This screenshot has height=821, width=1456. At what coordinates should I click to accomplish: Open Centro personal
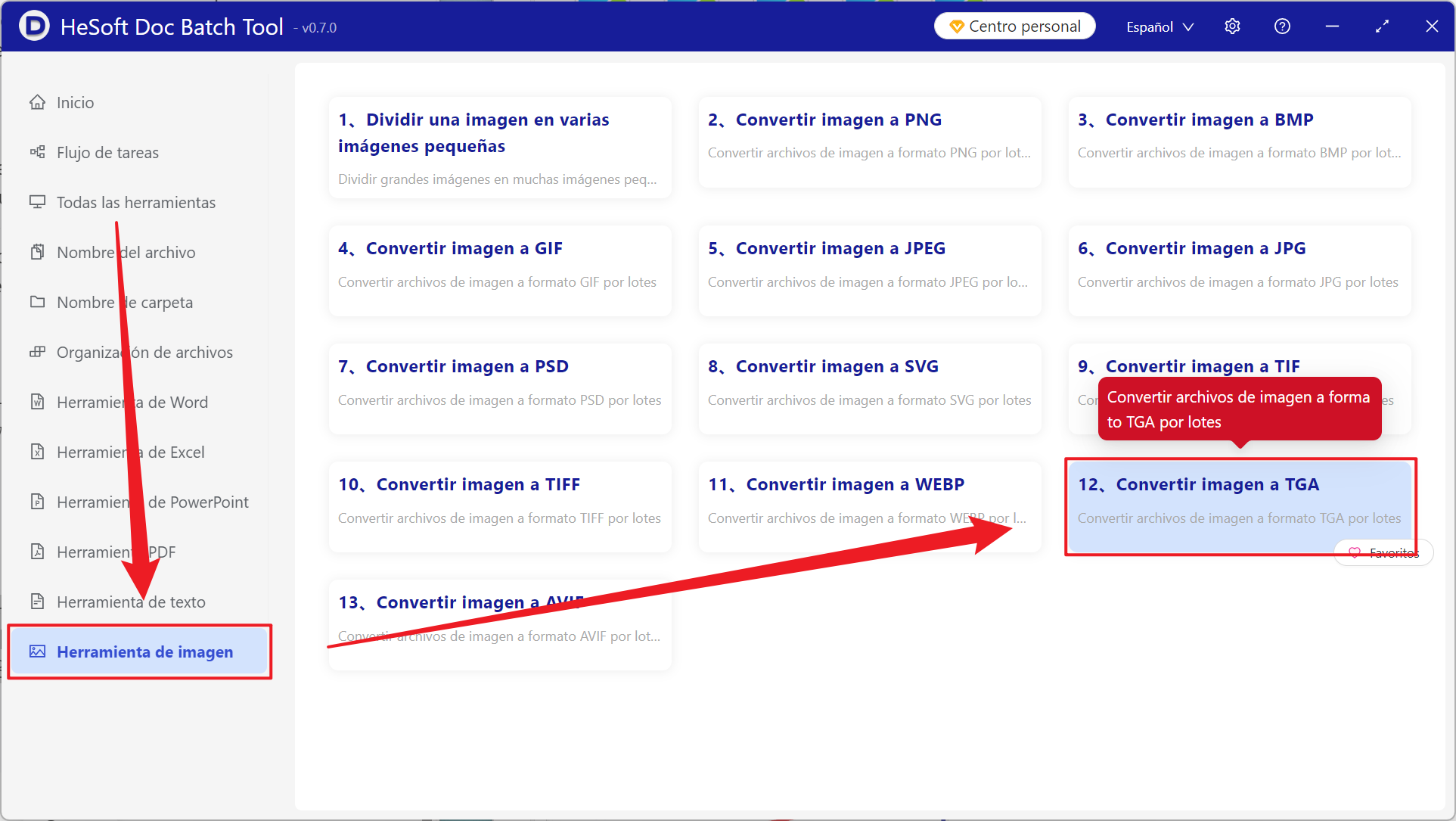(x=1014, y=26)
